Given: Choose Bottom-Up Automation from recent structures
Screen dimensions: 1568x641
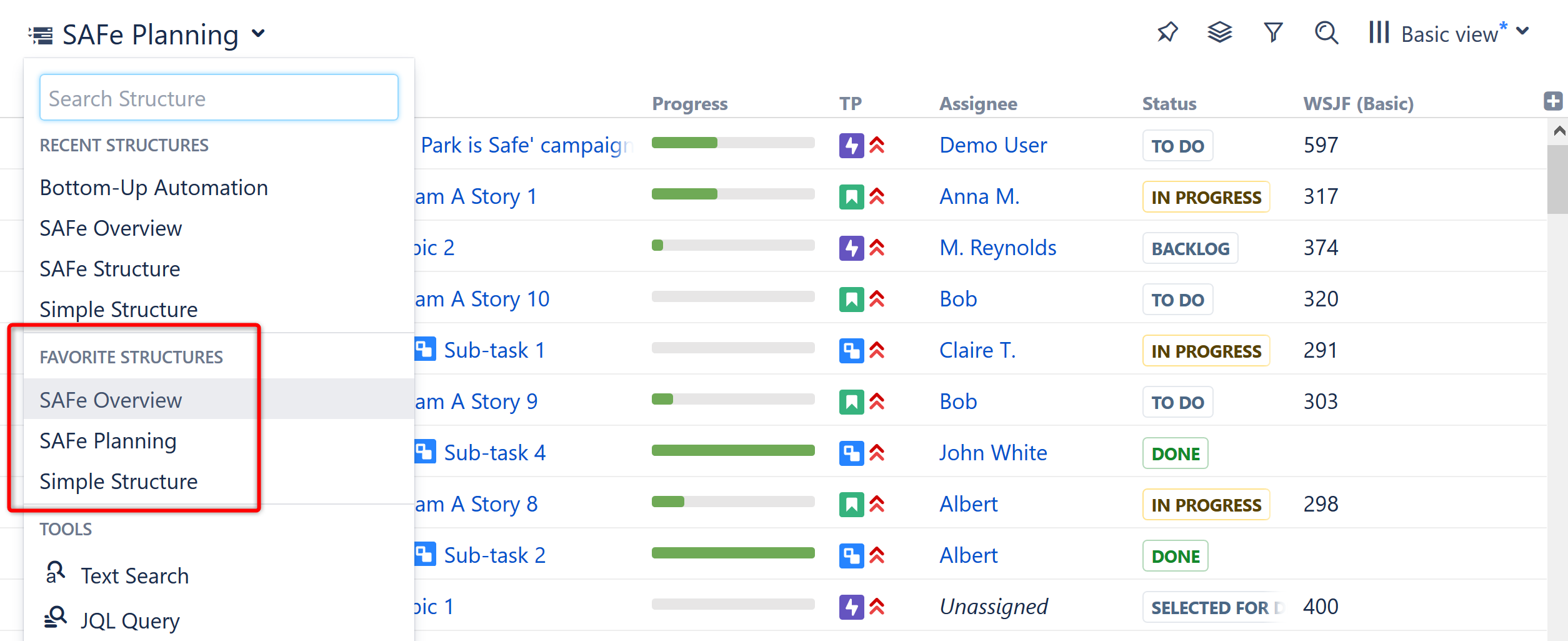Looking at the screenshot, I should tap(154, 188).
